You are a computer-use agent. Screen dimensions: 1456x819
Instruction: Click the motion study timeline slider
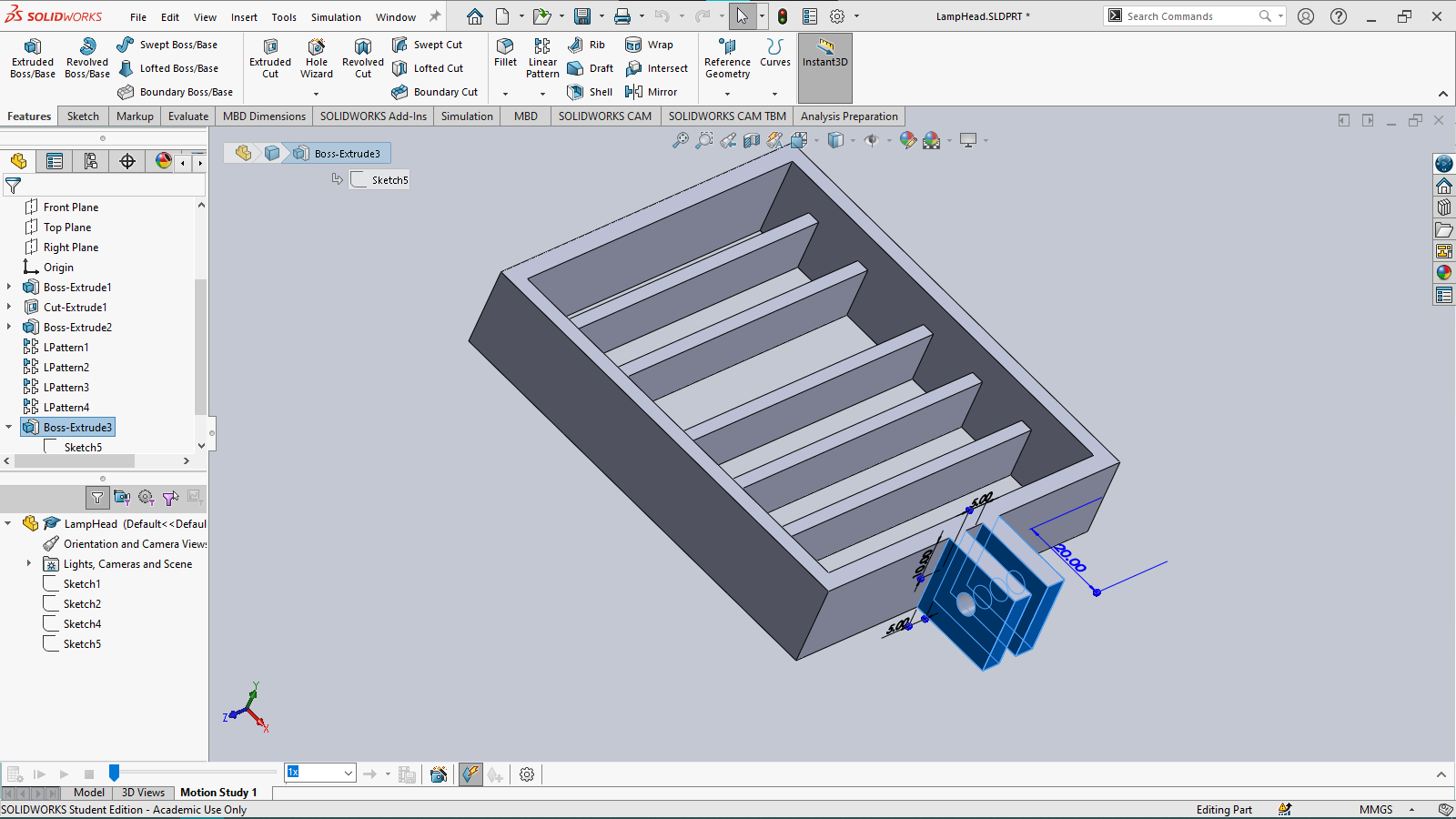(x=114, y=773)
